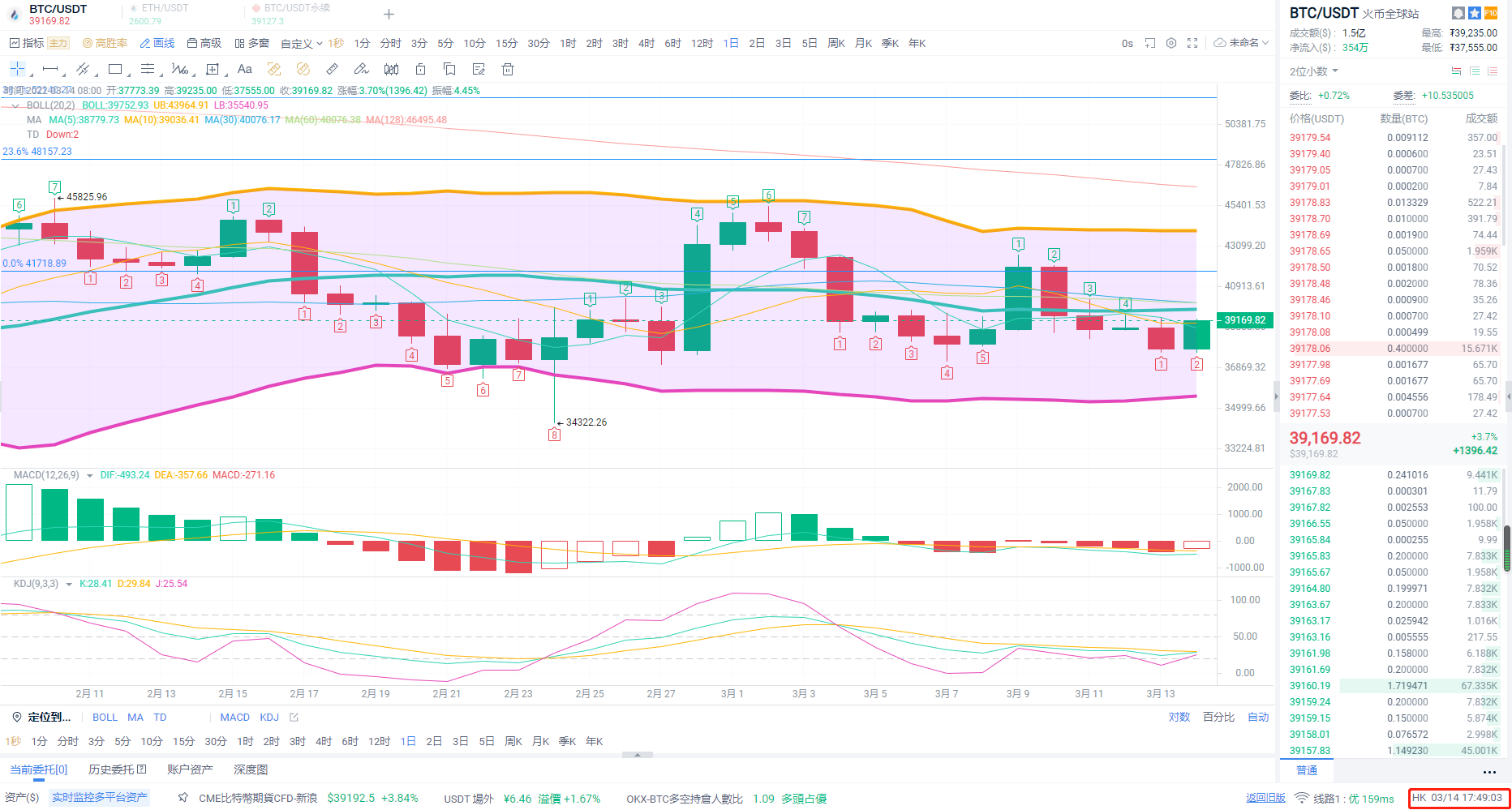
Task: Click the copy drawings icon
Action: (x=449, y=69)
